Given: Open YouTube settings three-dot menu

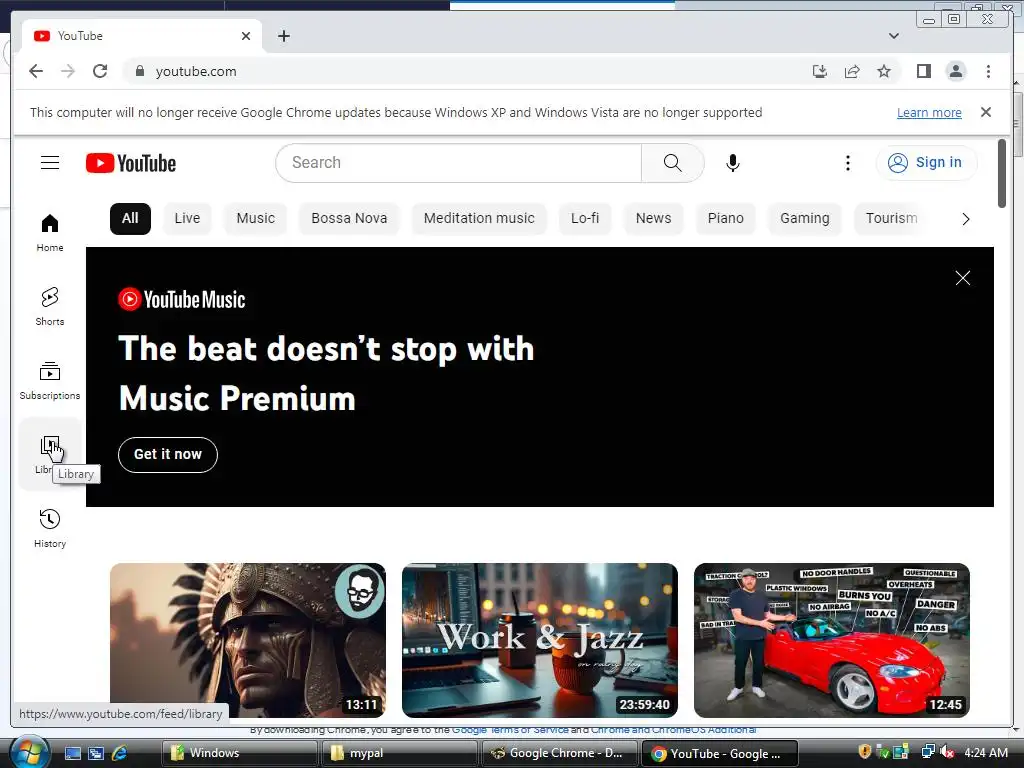Looking at the screenshot, I should point(848,163).
